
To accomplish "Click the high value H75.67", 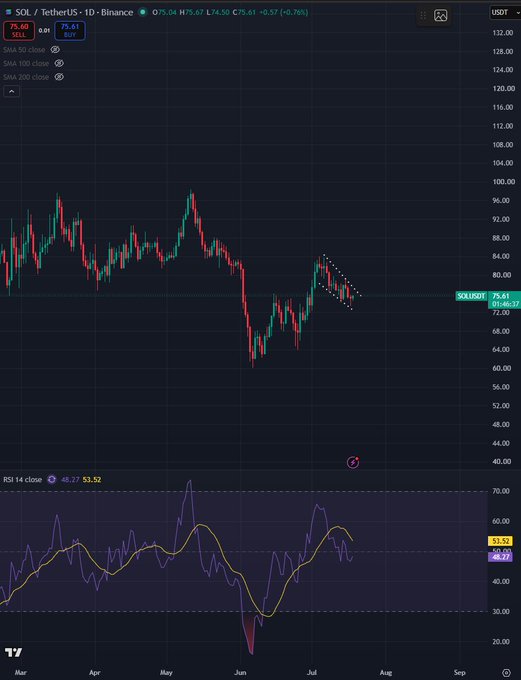I will click(x=191, y=12).
